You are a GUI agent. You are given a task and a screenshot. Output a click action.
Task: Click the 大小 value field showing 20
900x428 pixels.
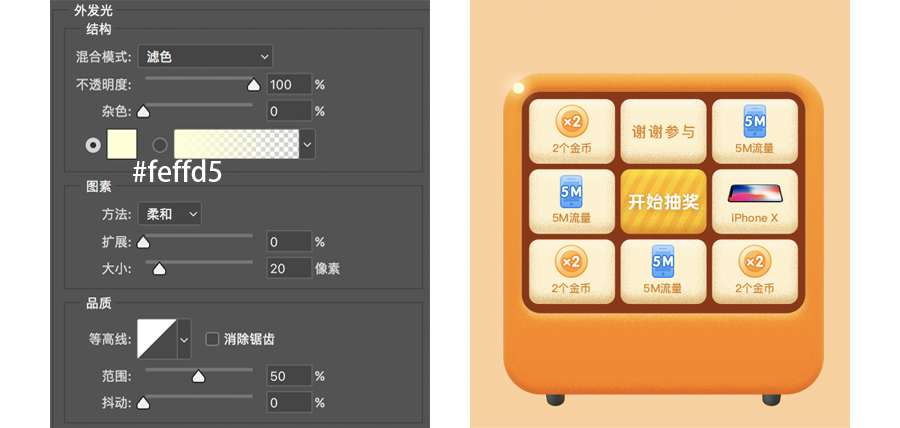289,268
